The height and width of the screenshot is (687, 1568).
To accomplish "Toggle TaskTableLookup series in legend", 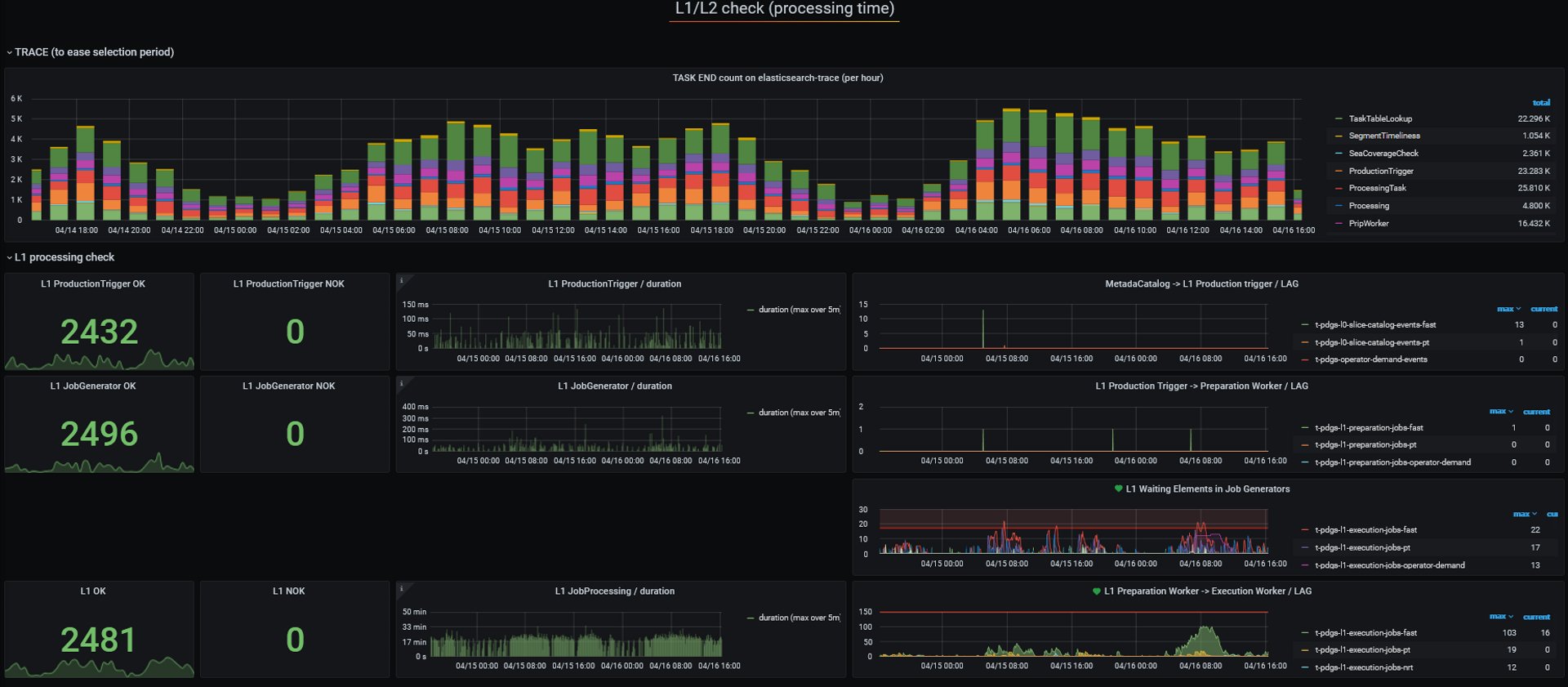I will tap(1379, 118).
